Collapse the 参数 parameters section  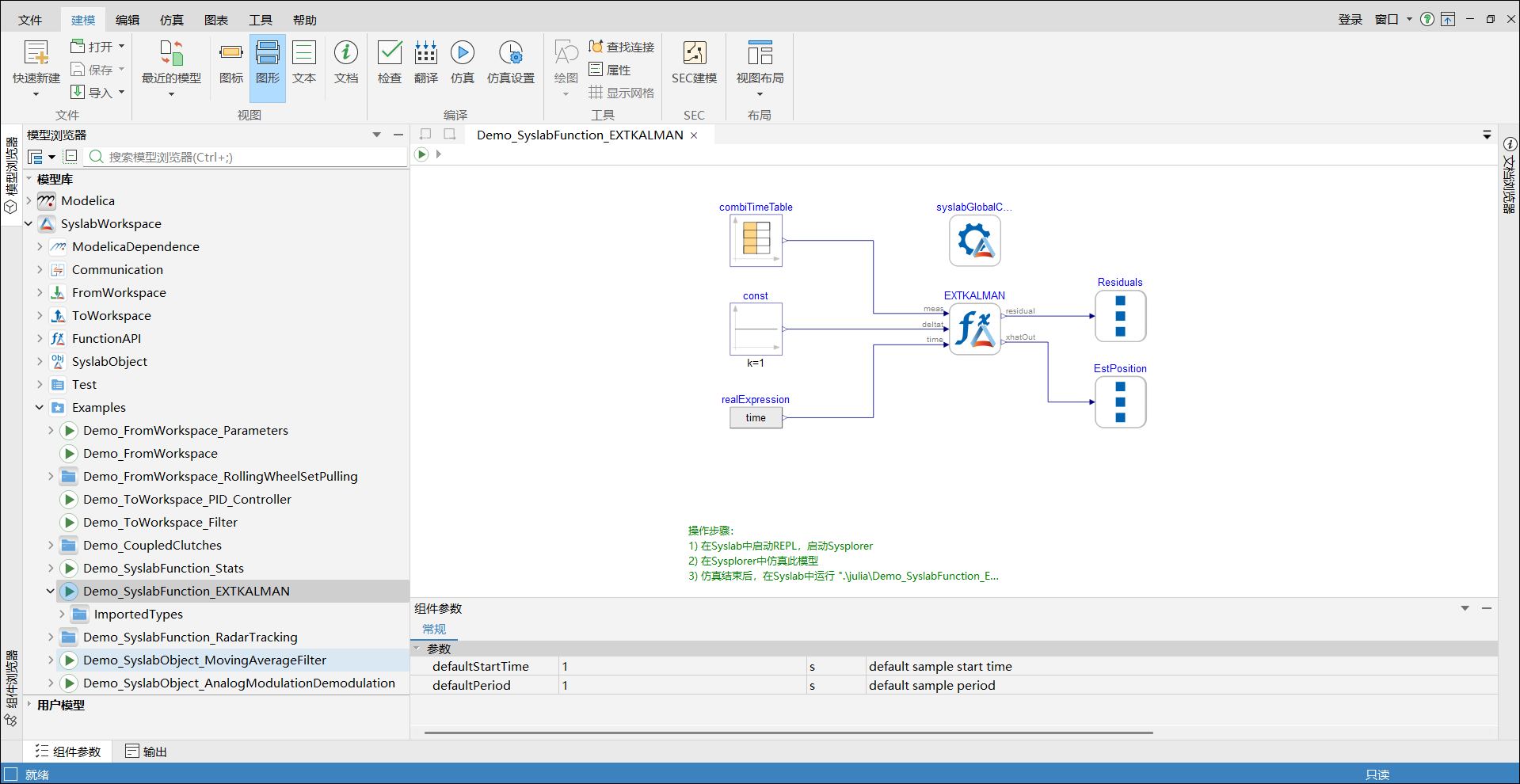click(417, 649)
